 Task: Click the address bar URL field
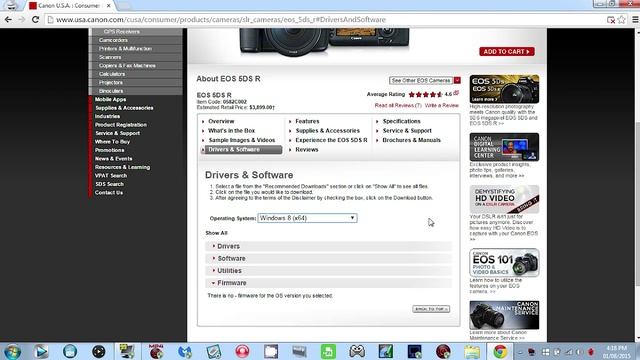tap(327, 20)
